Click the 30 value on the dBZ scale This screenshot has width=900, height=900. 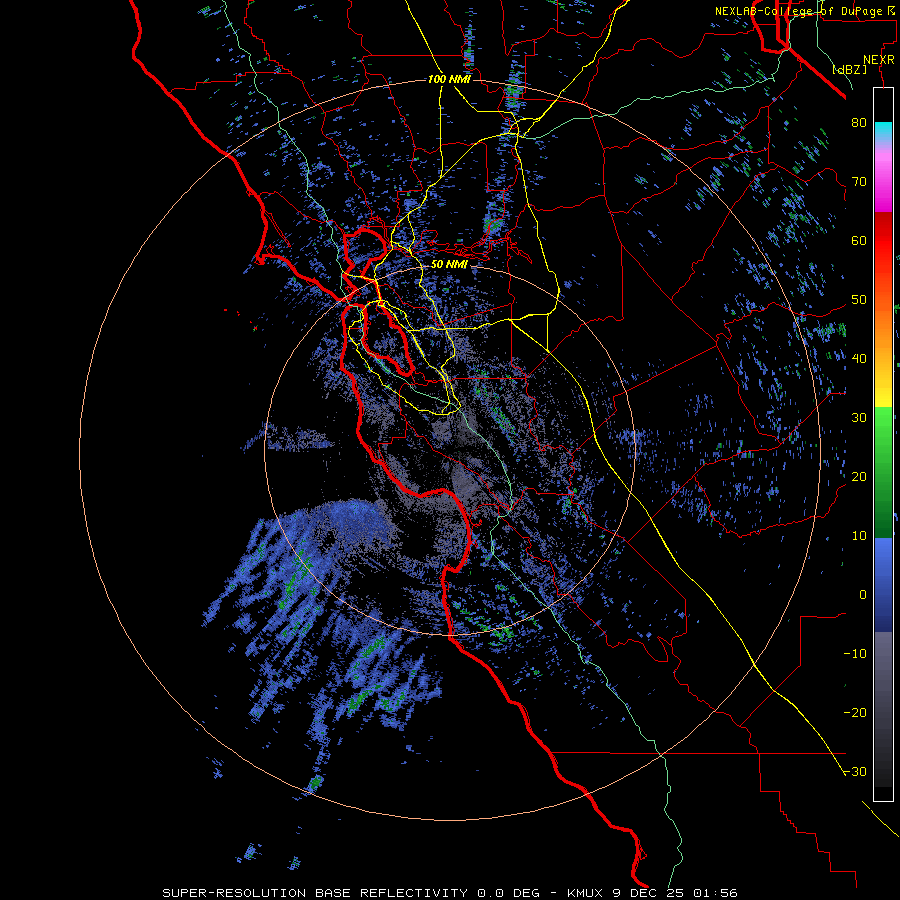point(859,418)
